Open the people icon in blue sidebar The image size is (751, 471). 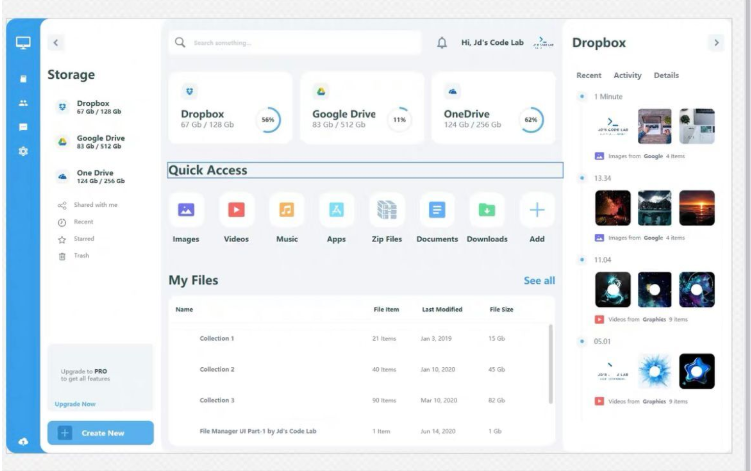(23, 103)
